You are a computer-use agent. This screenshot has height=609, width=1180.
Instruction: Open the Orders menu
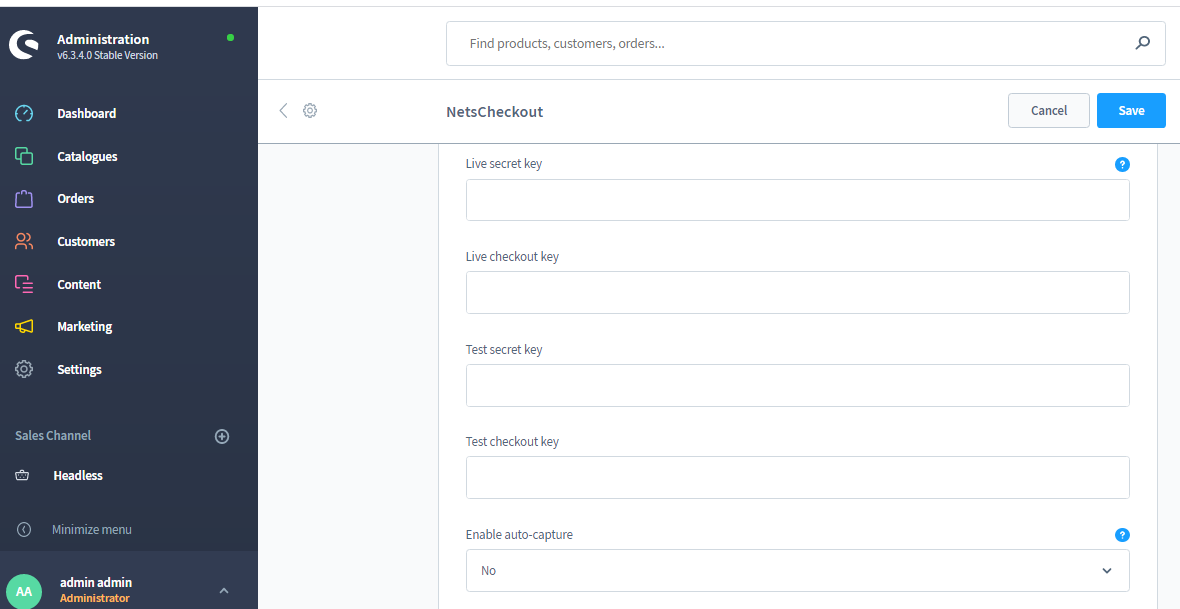(x=75, y=199)
